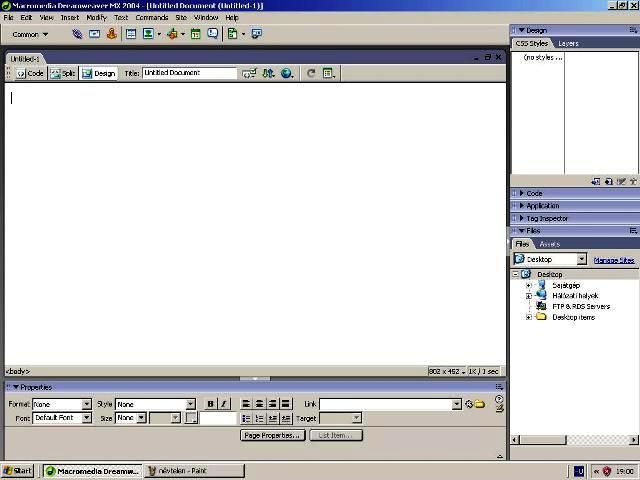640x480 pixels.
Task: Expand the Desktop items tree node
Action: click(x=529, y=317)
